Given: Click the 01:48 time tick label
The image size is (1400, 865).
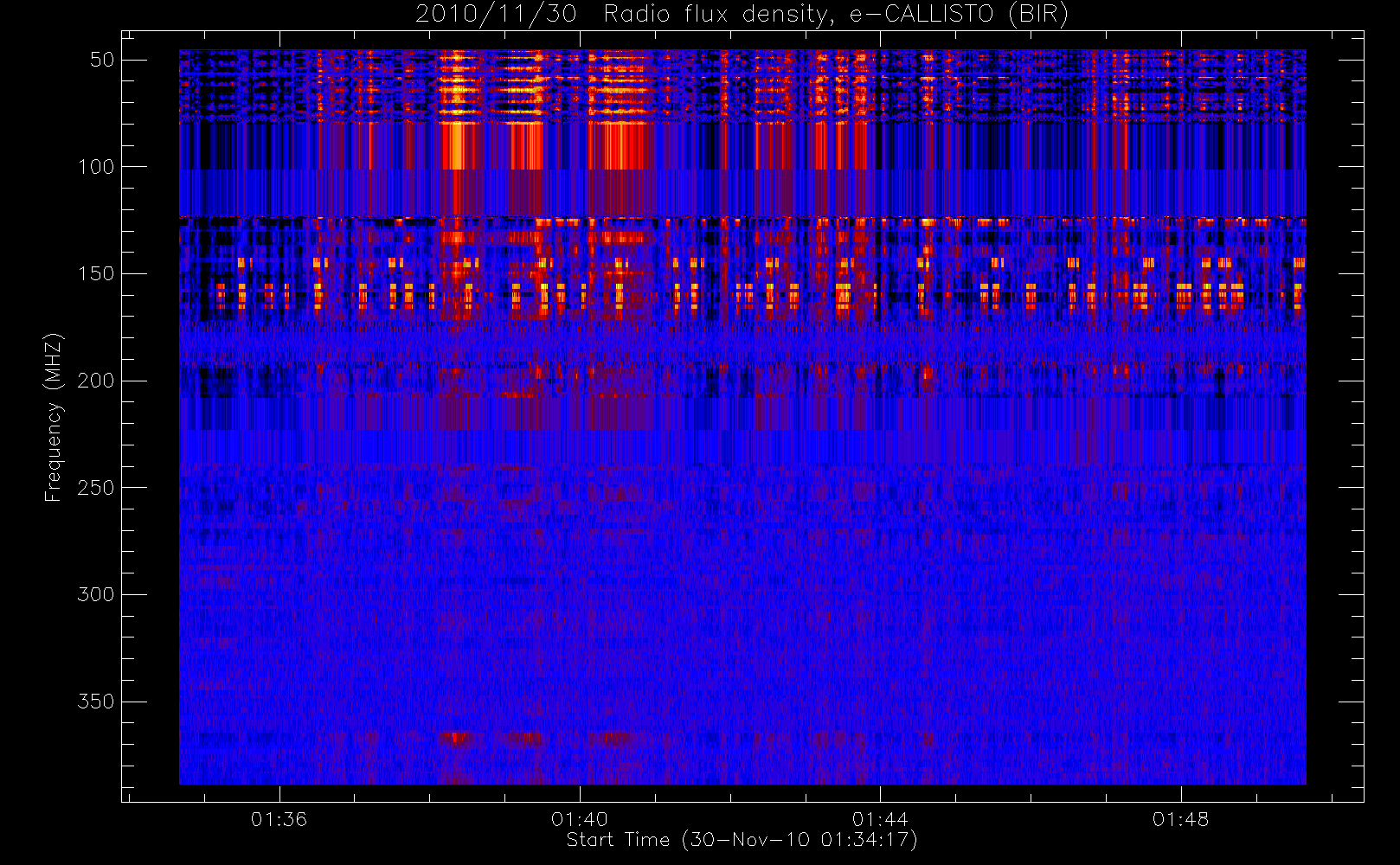Looking at the screenshot, I should [x=1180, y=819].
